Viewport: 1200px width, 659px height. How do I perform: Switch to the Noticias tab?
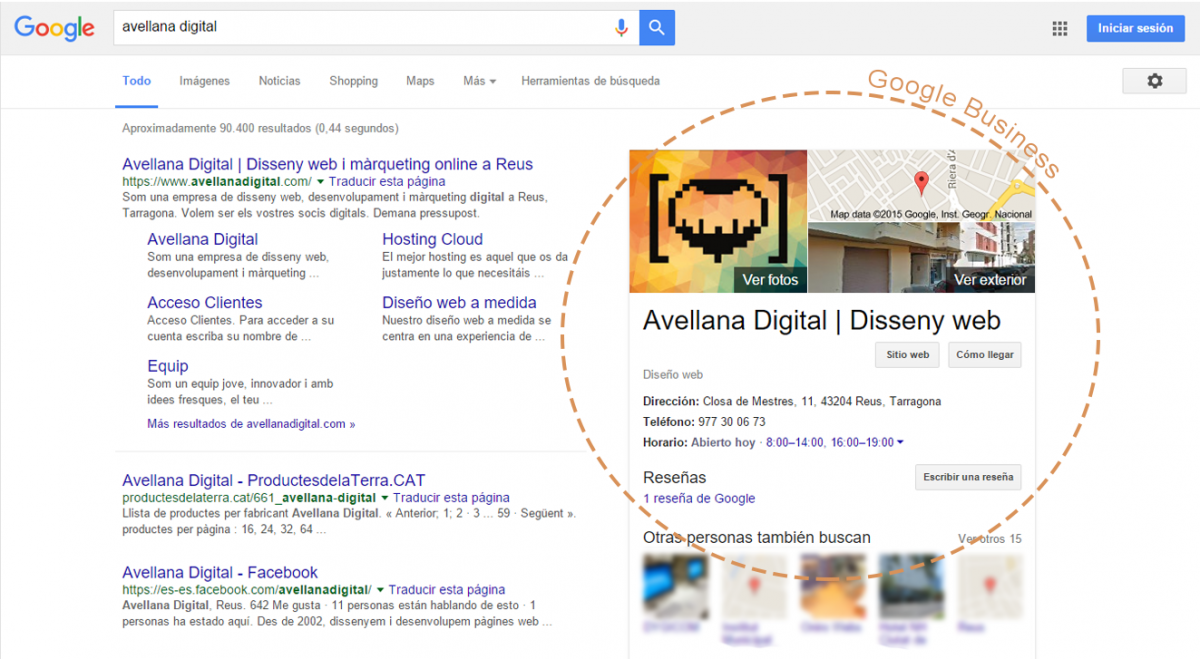tap(279, 81)
